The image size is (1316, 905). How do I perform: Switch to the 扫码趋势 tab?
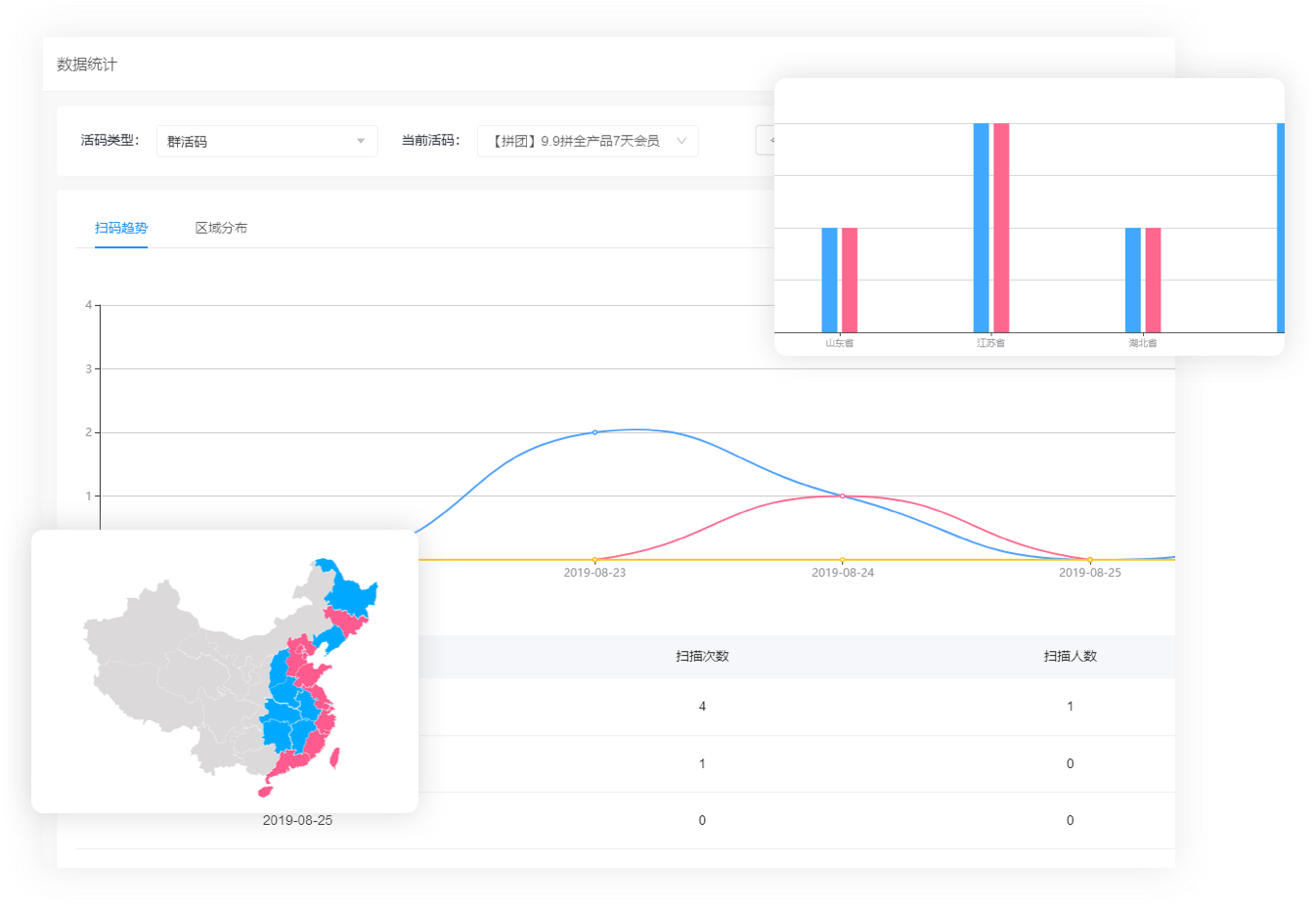(x=121, y=228)
